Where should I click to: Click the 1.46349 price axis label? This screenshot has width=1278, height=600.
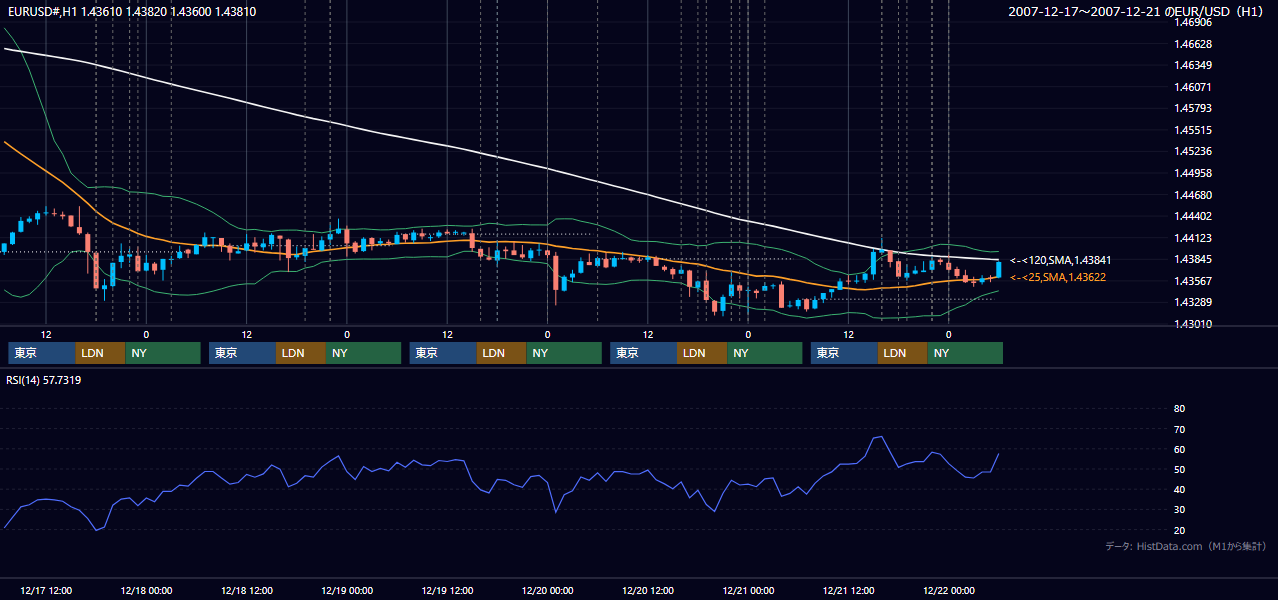[x=1192, y=66]
